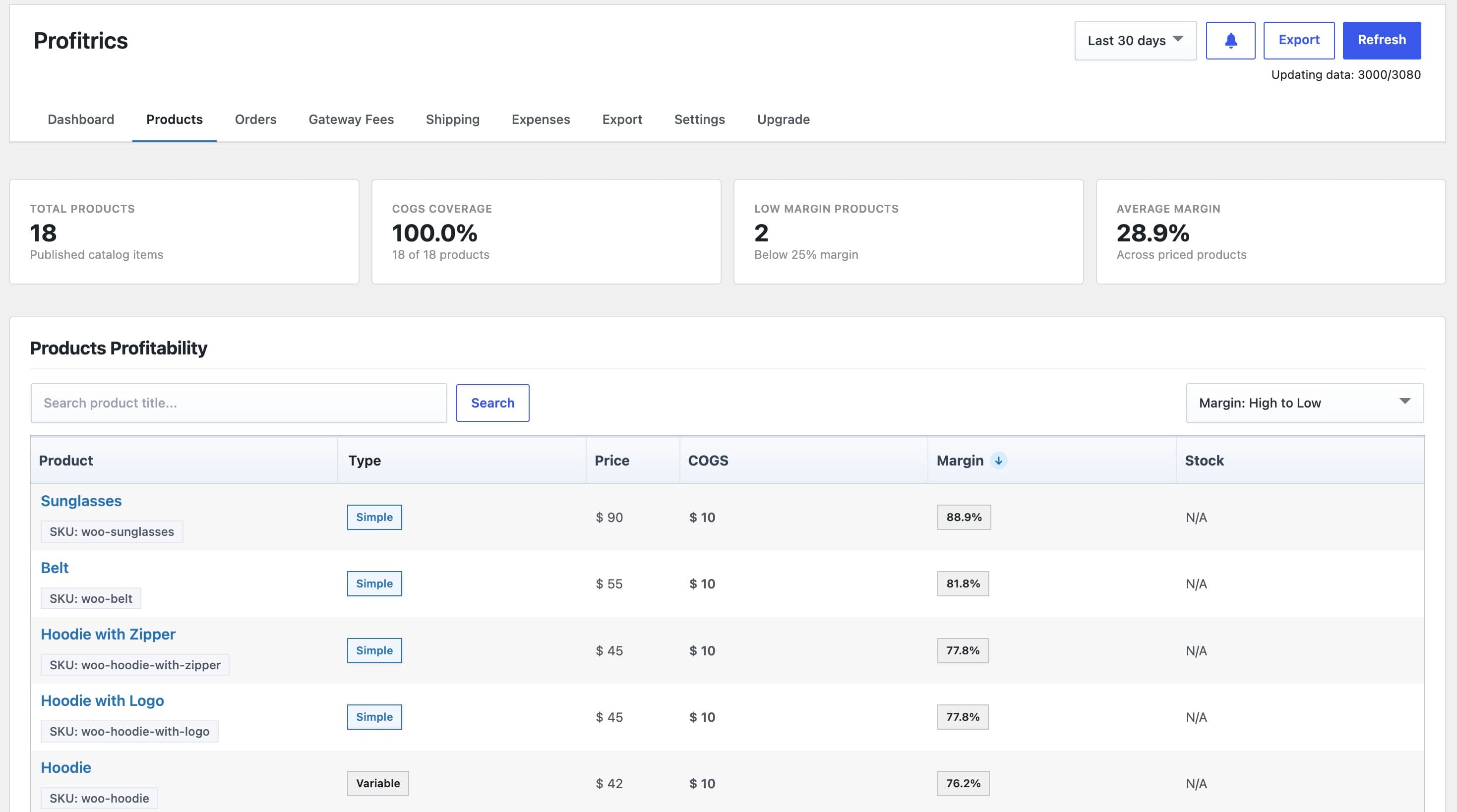This screenshot has height=812, width=1457.
Task: Open the Sunglasses product link
Action: 81,501
